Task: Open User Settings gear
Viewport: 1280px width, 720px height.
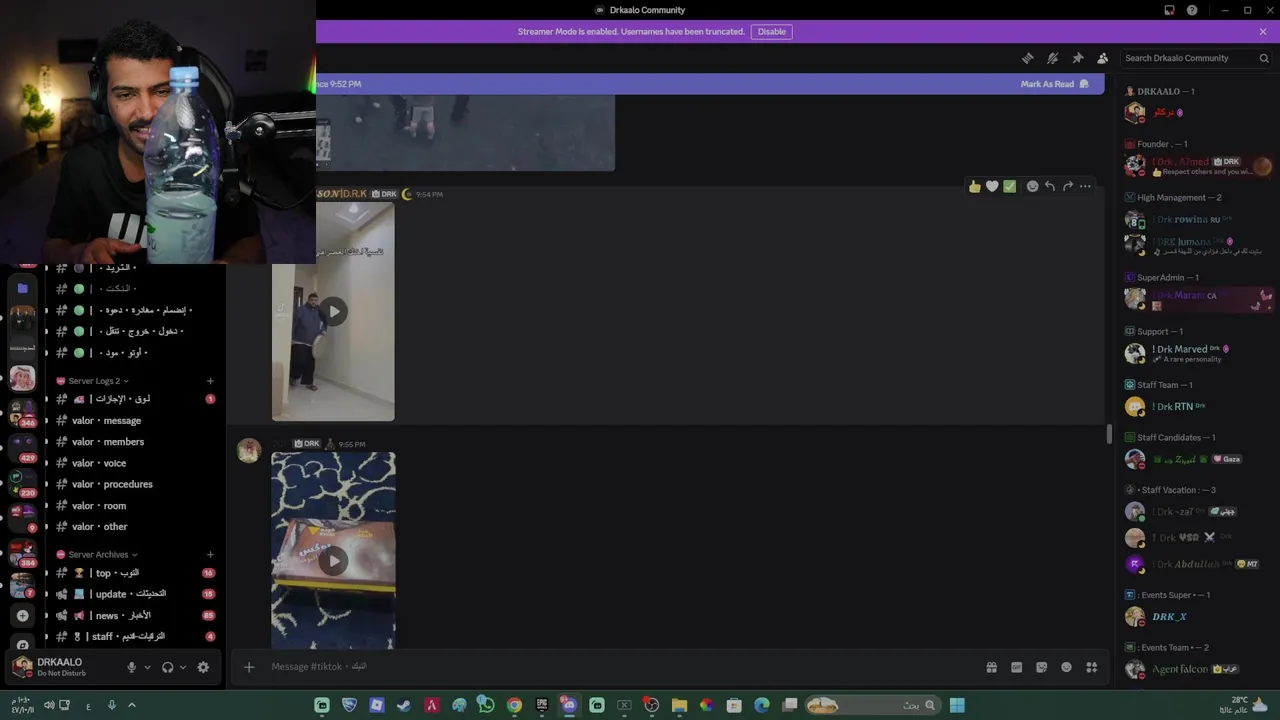Action: pos(203,667)
